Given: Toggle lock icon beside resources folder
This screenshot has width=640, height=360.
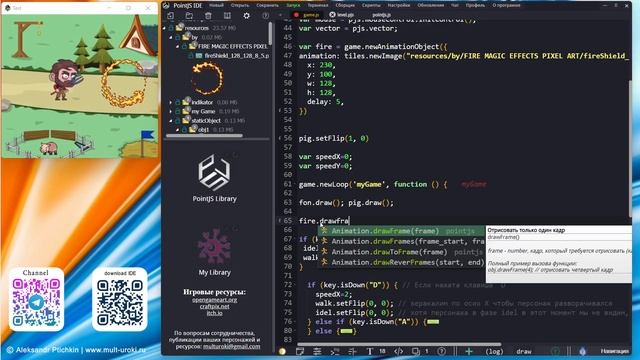Looking at the screenshot, I should click(171, 28).
